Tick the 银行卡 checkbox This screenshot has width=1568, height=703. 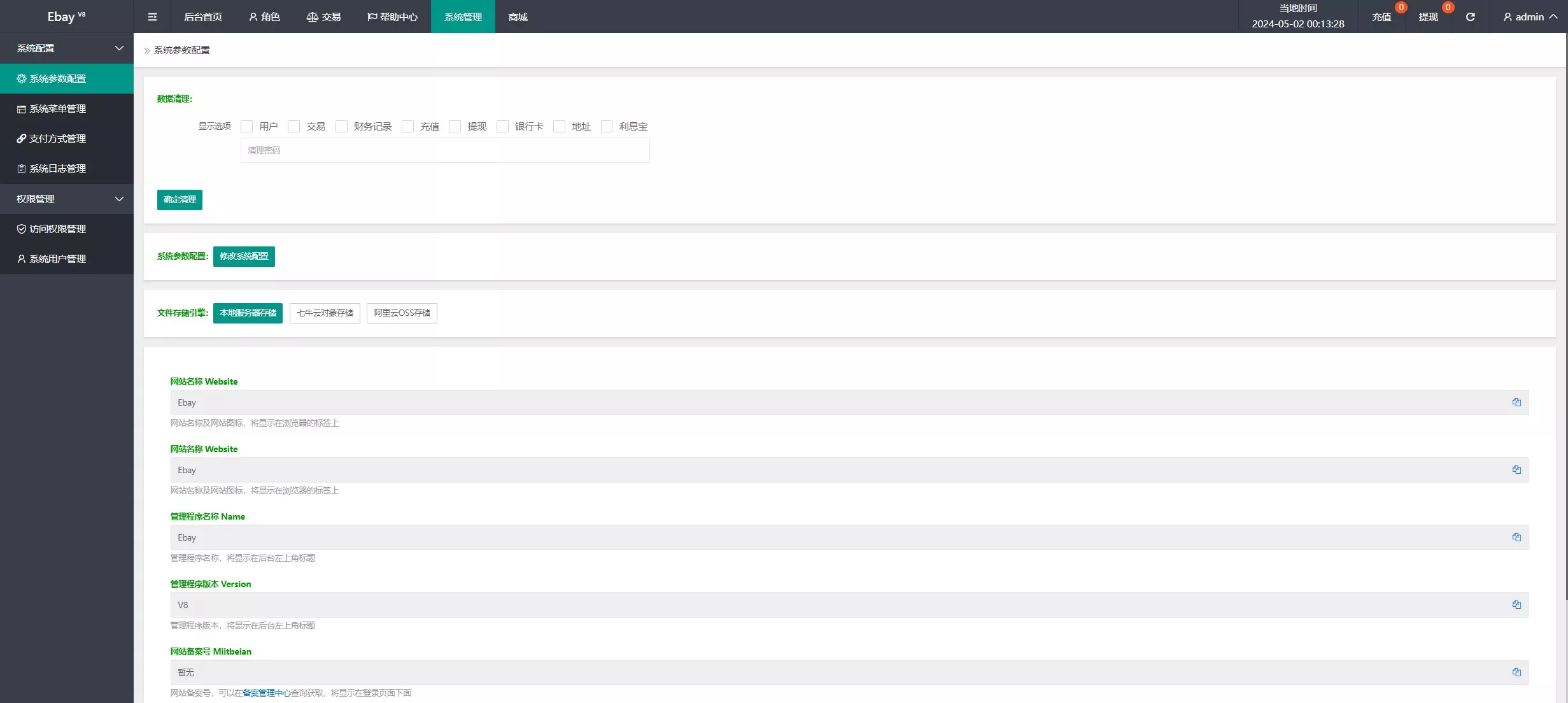(503, 127)
